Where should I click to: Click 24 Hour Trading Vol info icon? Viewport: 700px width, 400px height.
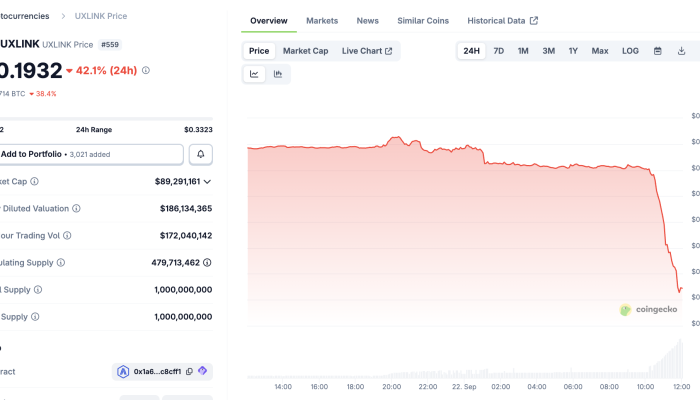pos(67,235)
